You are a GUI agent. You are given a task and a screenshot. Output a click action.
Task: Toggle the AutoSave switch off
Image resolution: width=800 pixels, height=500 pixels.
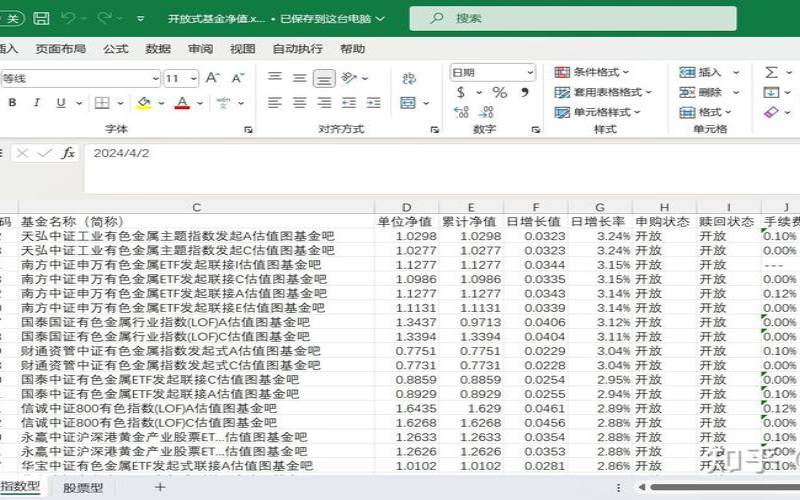click(11, 18)
